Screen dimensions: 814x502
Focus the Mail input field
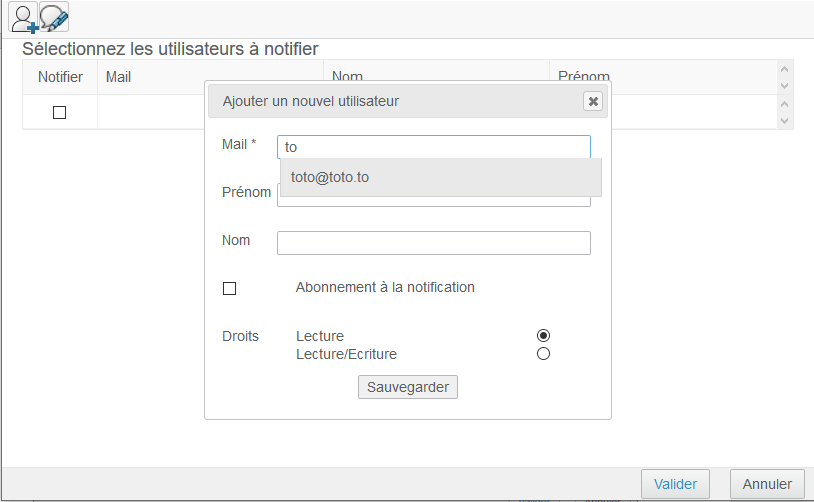tap(433, 147)
